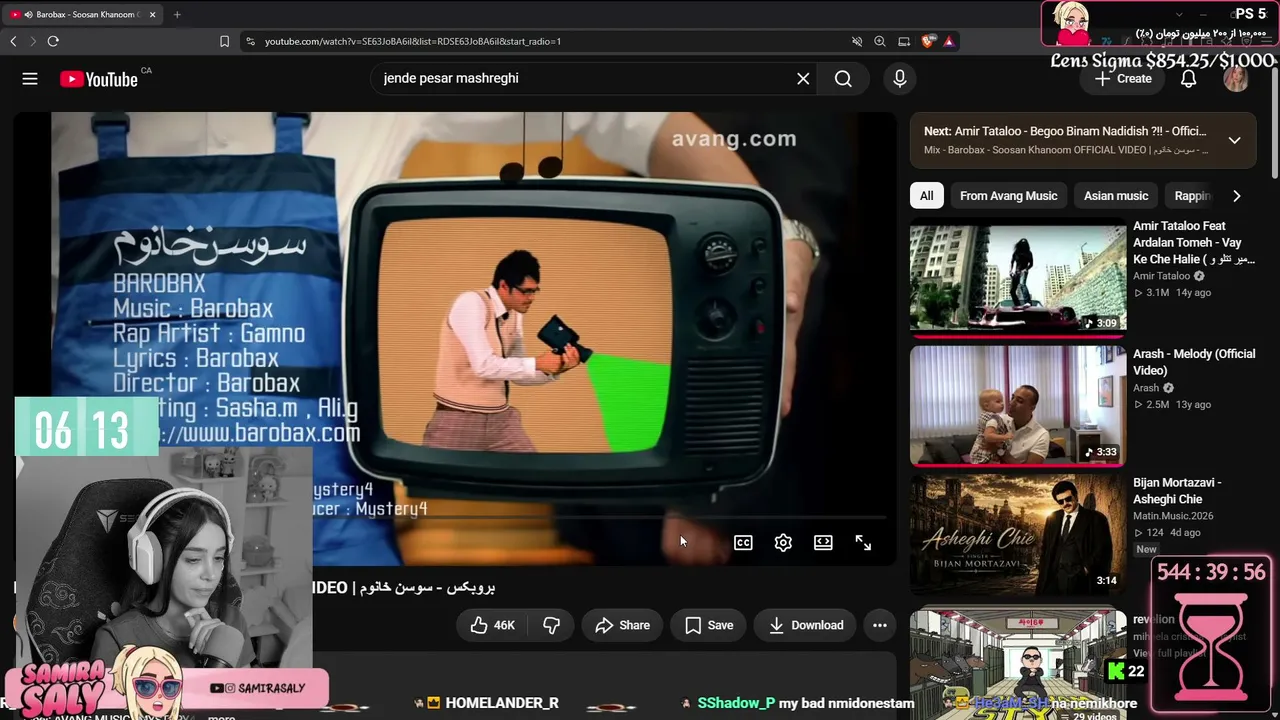This screenshot has width=1280, height=720.
Task: Go to the YouTube home logo
Action: click(x=99, y=79)
